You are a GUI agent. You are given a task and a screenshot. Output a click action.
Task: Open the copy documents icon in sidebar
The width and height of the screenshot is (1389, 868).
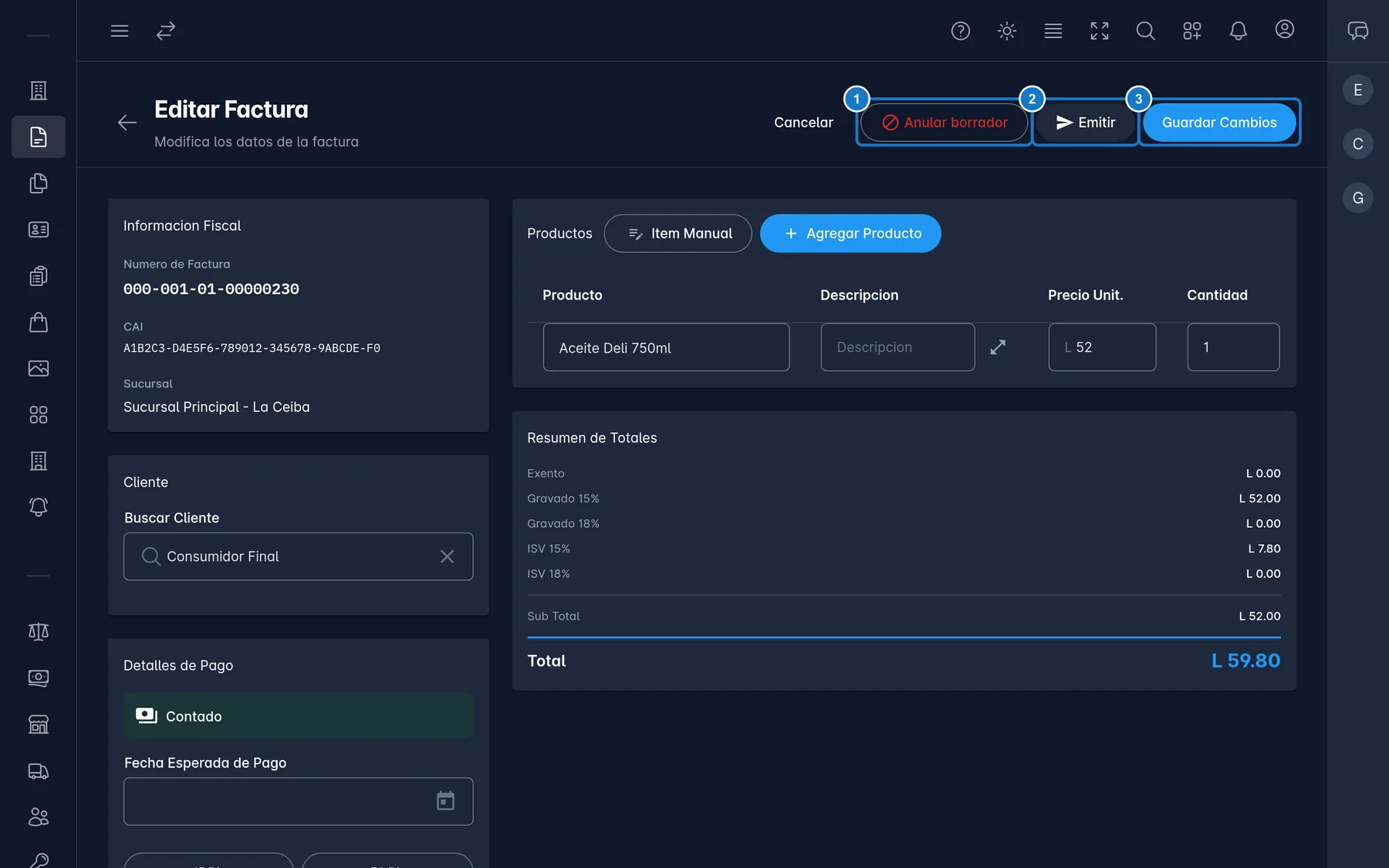pos(39,184)
